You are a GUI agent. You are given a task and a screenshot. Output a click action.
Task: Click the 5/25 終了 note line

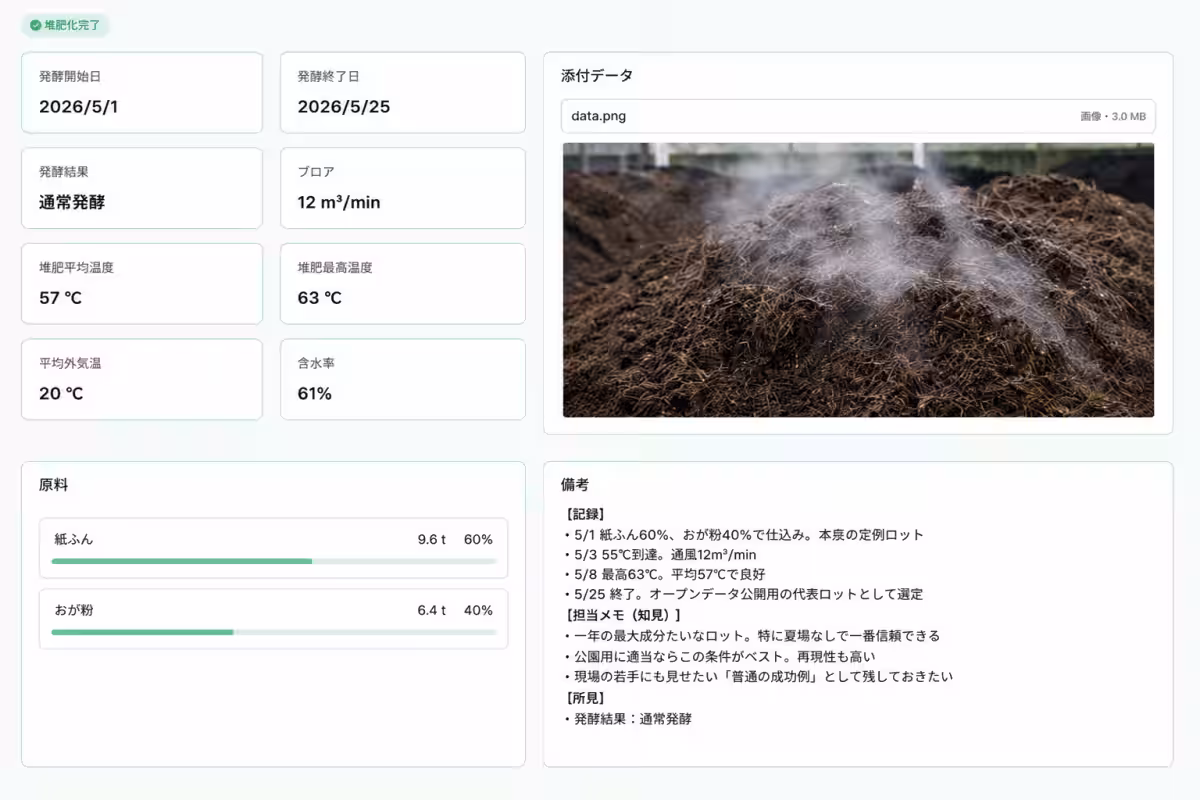click(x=743, y=594)
